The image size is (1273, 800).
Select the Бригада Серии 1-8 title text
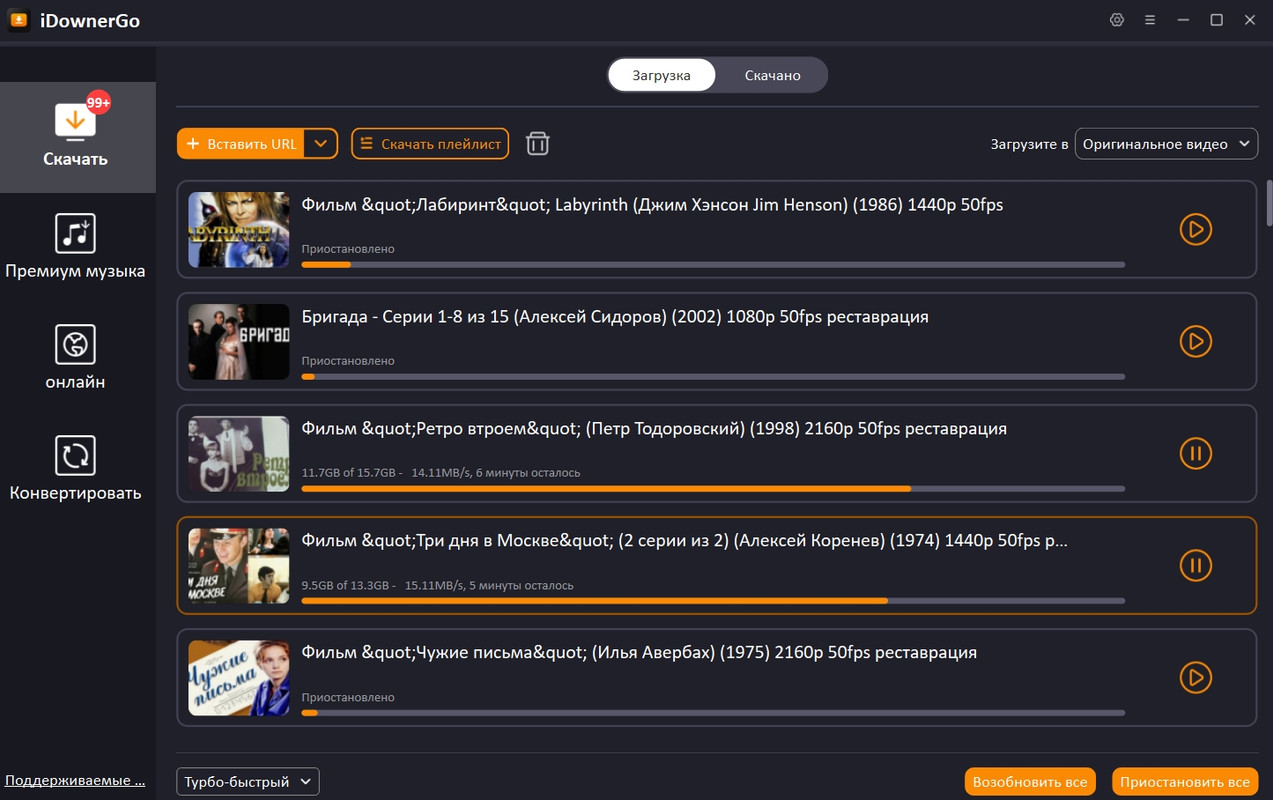coord(615,317)
